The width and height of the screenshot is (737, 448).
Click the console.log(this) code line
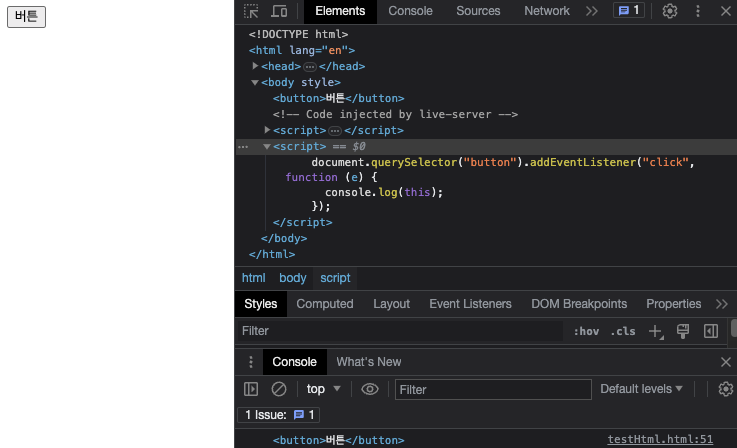tap(384, 192)
